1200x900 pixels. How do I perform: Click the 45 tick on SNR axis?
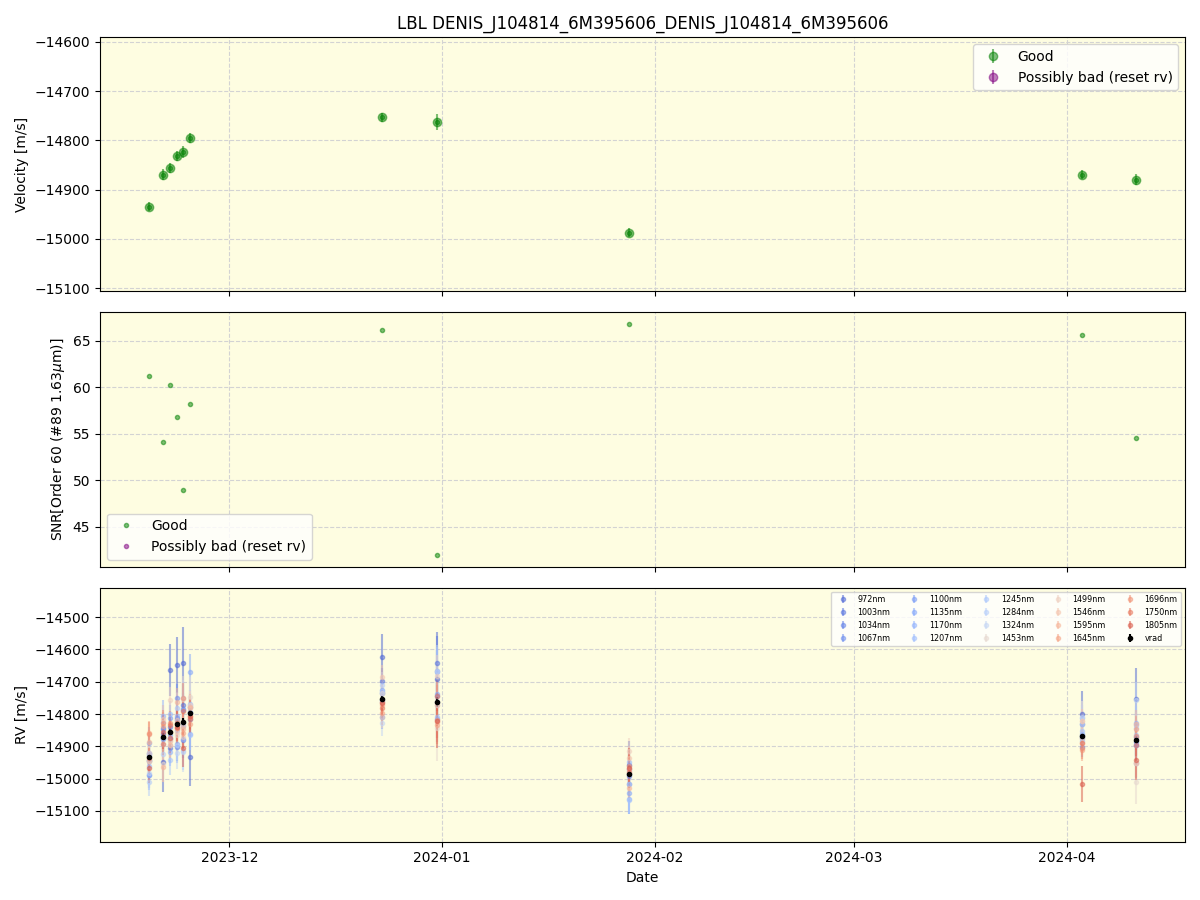83,527
